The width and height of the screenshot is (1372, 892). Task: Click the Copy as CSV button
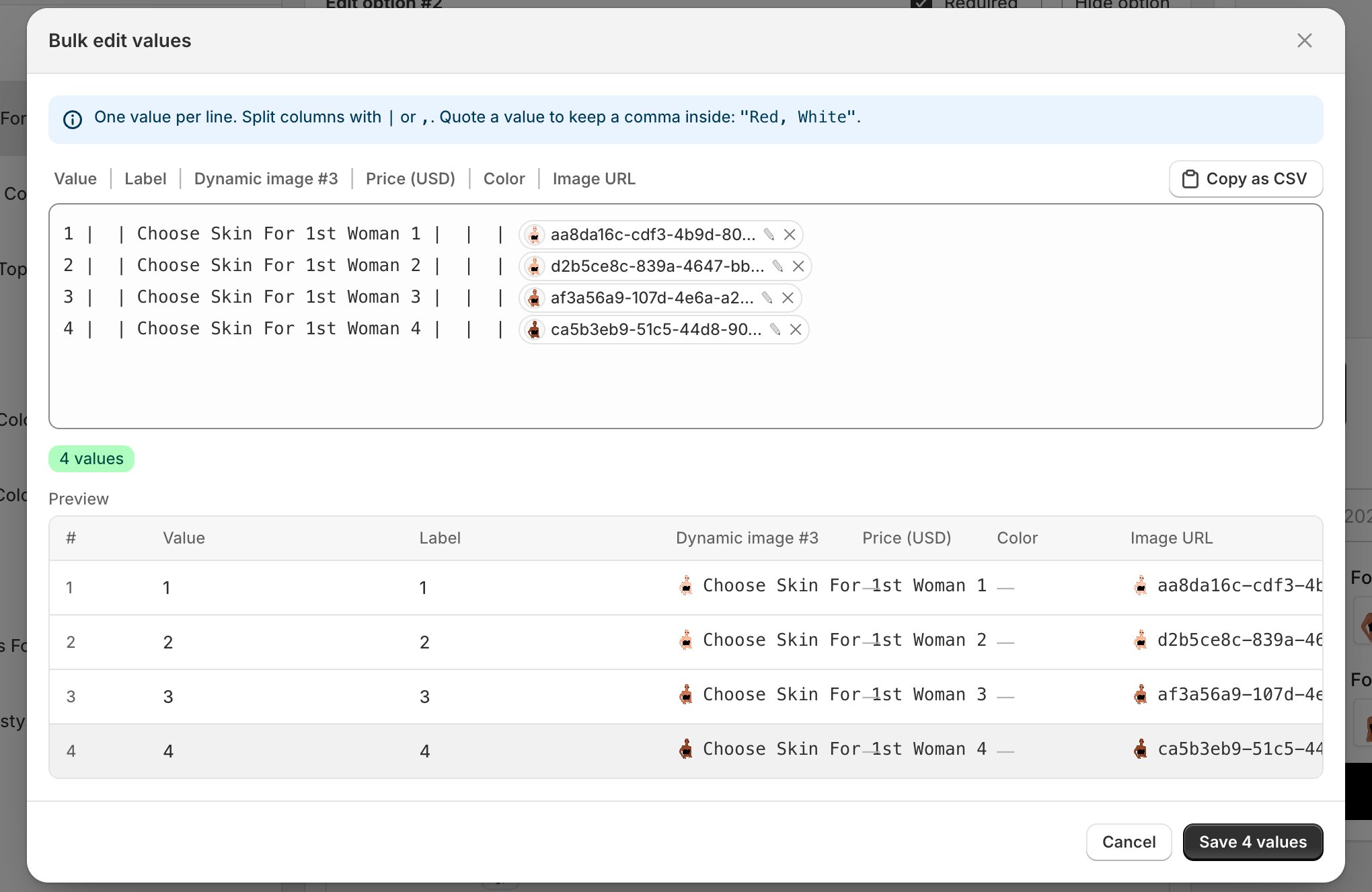pyautogui.click(x=1246, y=179)
